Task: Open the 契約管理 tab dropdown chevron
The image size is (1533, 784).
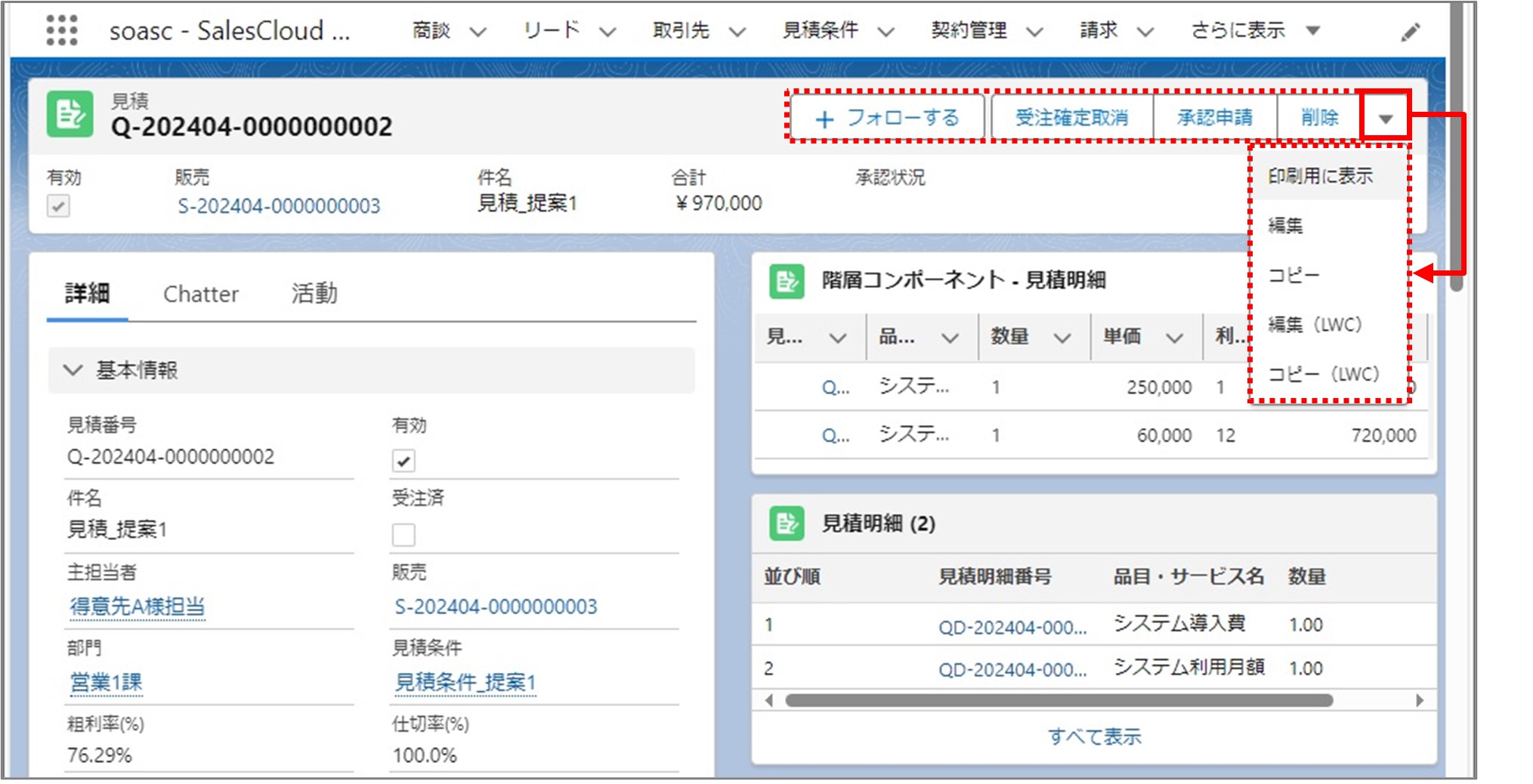Action: [1034, 32]
